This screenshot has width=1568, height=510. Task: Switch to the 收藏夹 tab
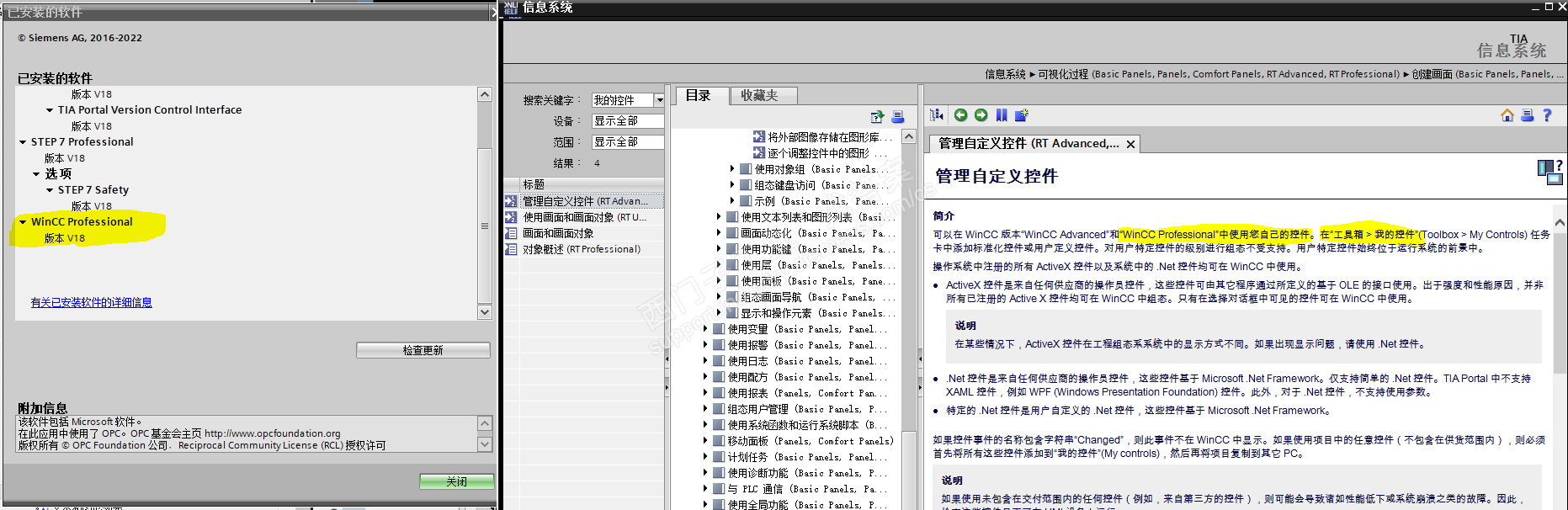762,96
